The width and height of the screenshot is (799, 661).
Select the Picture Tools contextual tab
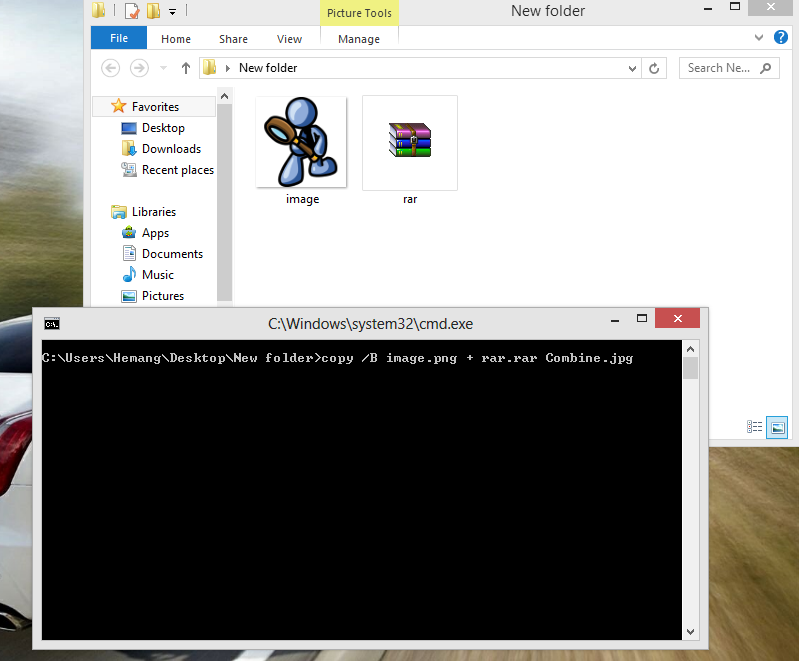pyautogui.click(x=359, y=13)
